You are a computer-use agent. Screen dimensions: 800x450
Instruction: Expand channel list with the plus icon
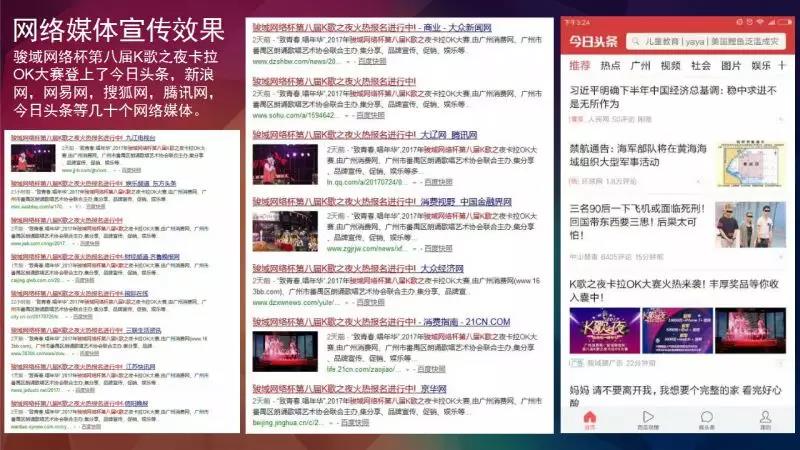780,65
